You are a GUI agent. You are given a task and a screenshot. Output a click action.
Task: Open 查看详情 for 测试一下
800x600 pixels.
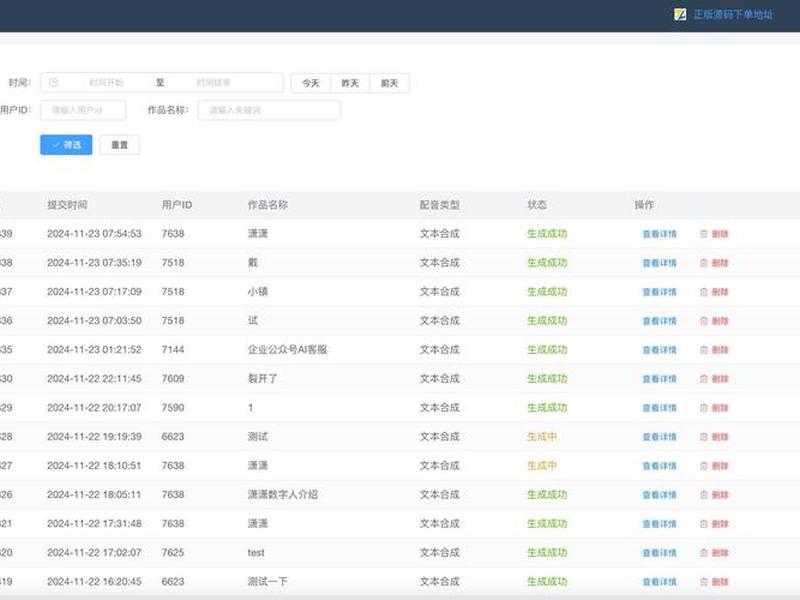659,582
